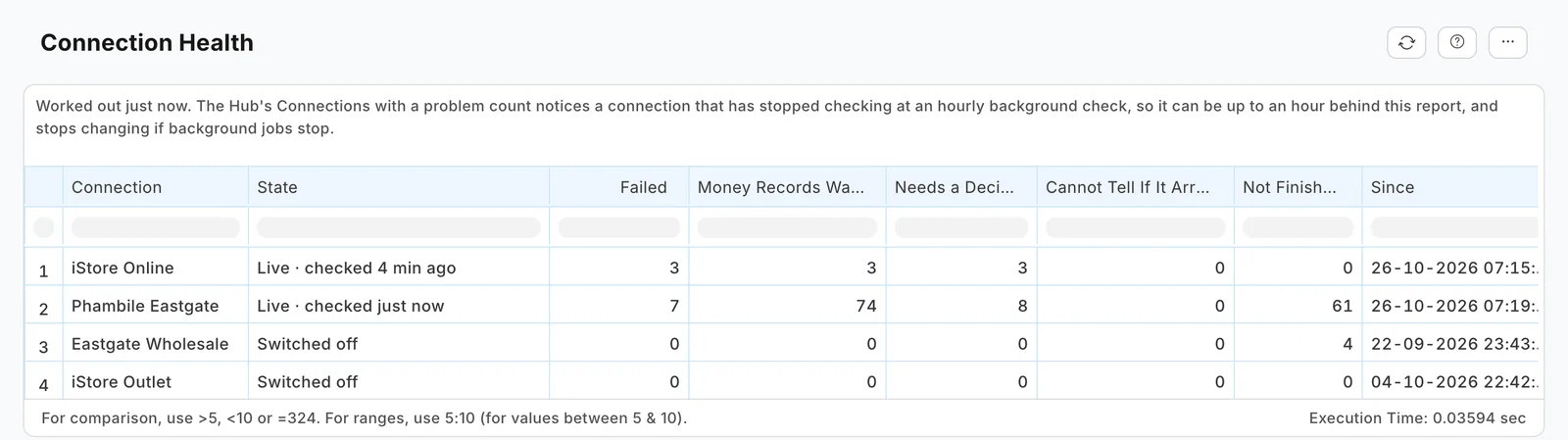Select the iStore Outlet connection cell

point(155,382)
